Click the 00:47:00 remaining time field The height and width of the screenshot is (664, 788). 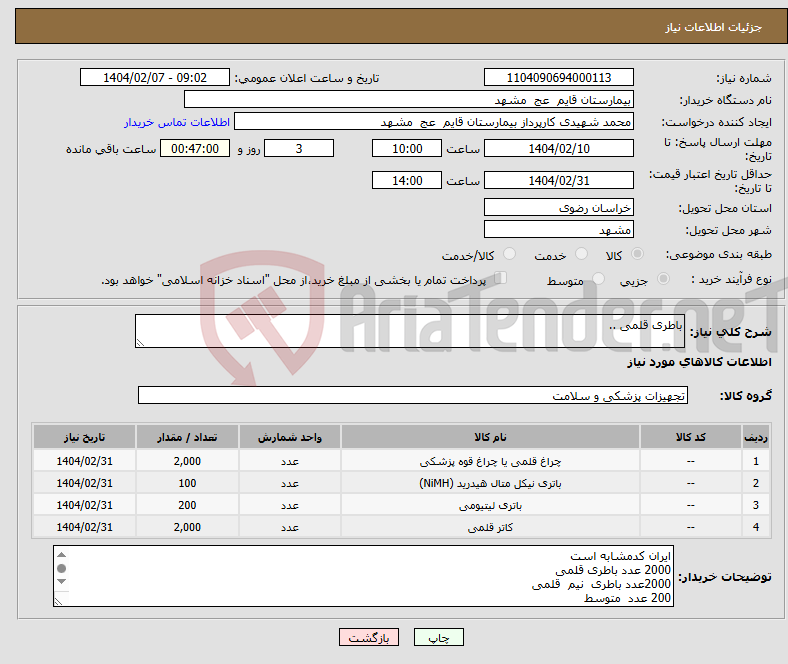pyautogui.click(x=195, y=148)
